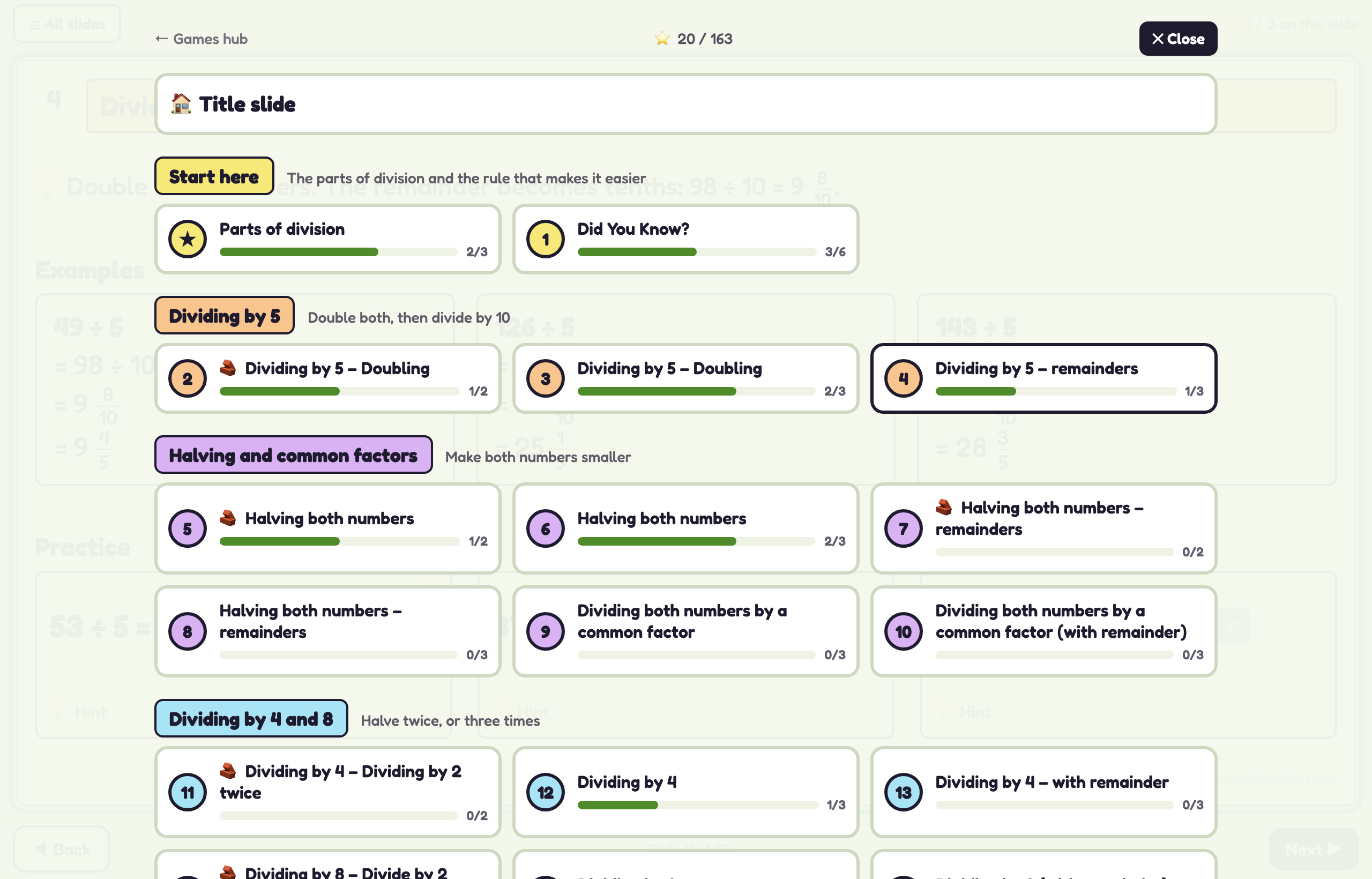Click the number 1 badge for Did You Know?

point(545,239)
